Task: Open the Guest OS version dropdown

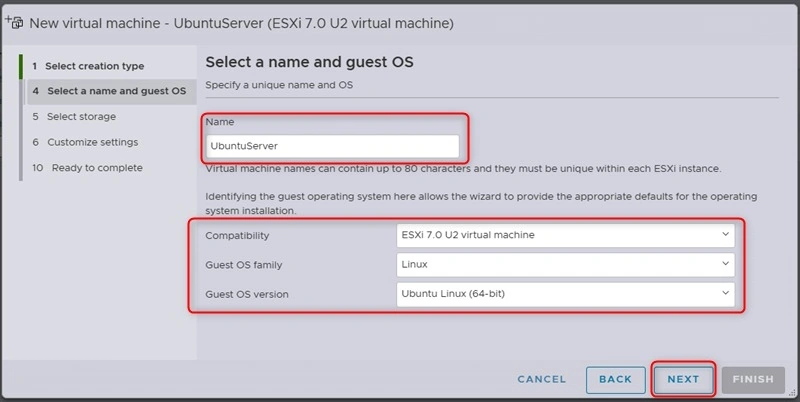Action: (x=565, y=294)
